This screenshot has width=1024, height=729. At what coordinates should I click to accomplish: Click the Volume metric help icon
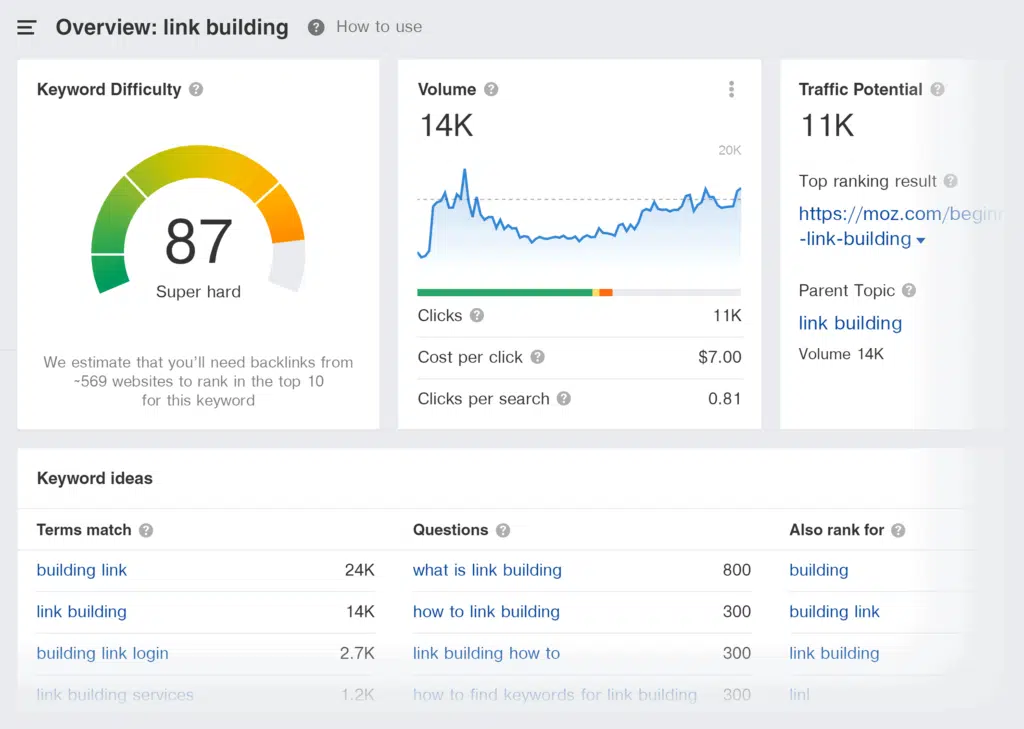coord(489,89)
